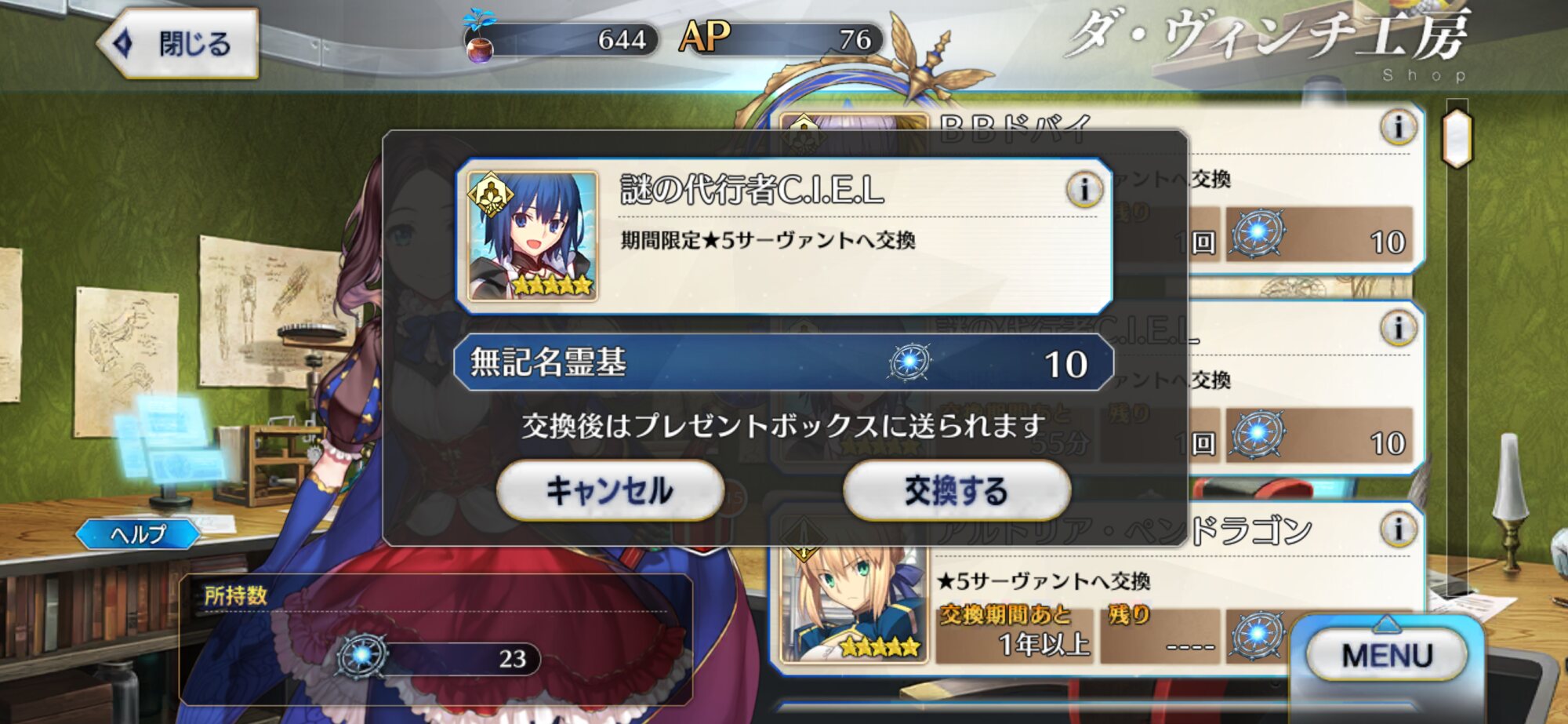Viewport: 1568px width, 724px height.
Task: Open info icon for background C.I.E.L item
Action: tap(1398, 328)
